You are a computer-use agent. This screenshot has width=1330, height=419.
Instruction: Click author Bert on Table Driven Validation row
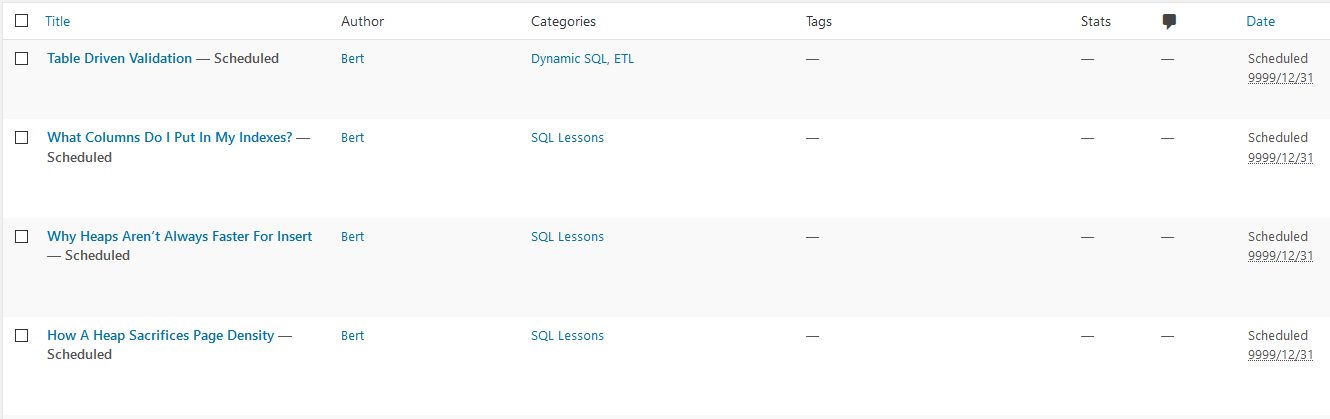tap(352, 59)
